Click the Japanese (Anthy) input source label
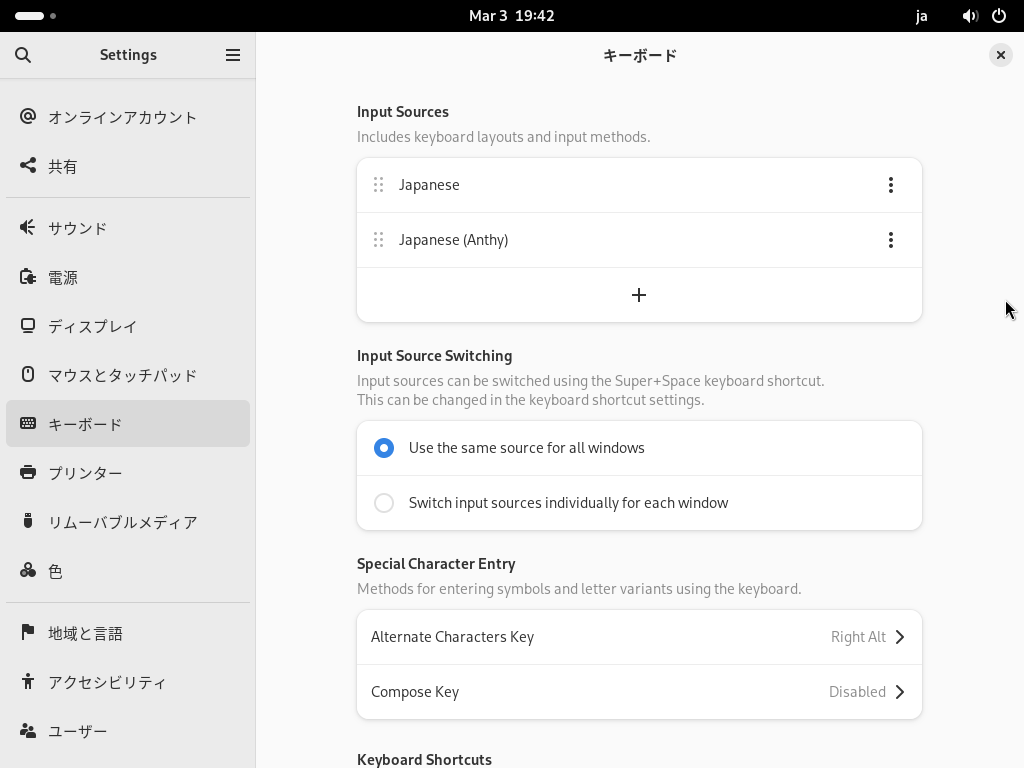This screenshot has width=1024, height=768. (453, 240)
